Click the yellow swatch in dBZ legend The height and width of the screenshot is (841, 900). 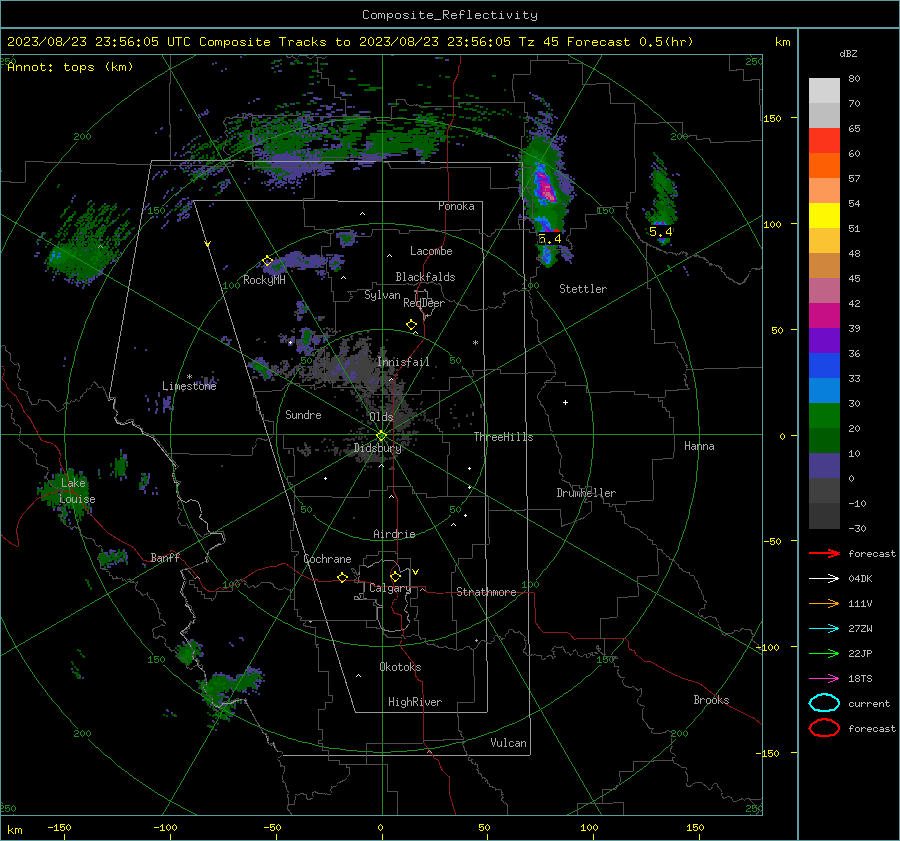pyautogui.click(x=824, y=215)
